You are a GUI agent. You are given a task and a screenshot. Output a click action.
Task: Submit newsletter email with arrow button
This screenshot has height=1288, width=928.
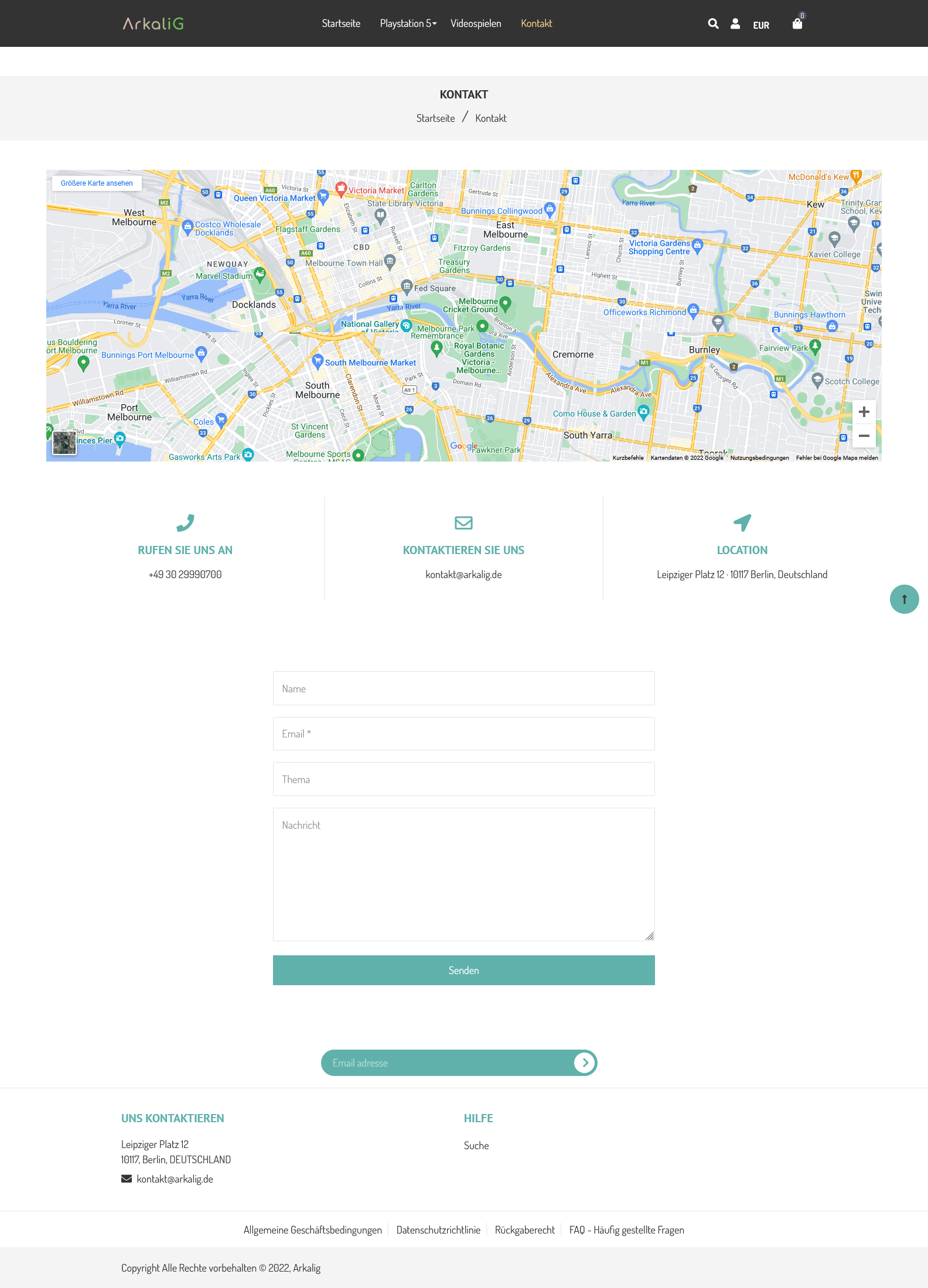(x=585, y=1062)
